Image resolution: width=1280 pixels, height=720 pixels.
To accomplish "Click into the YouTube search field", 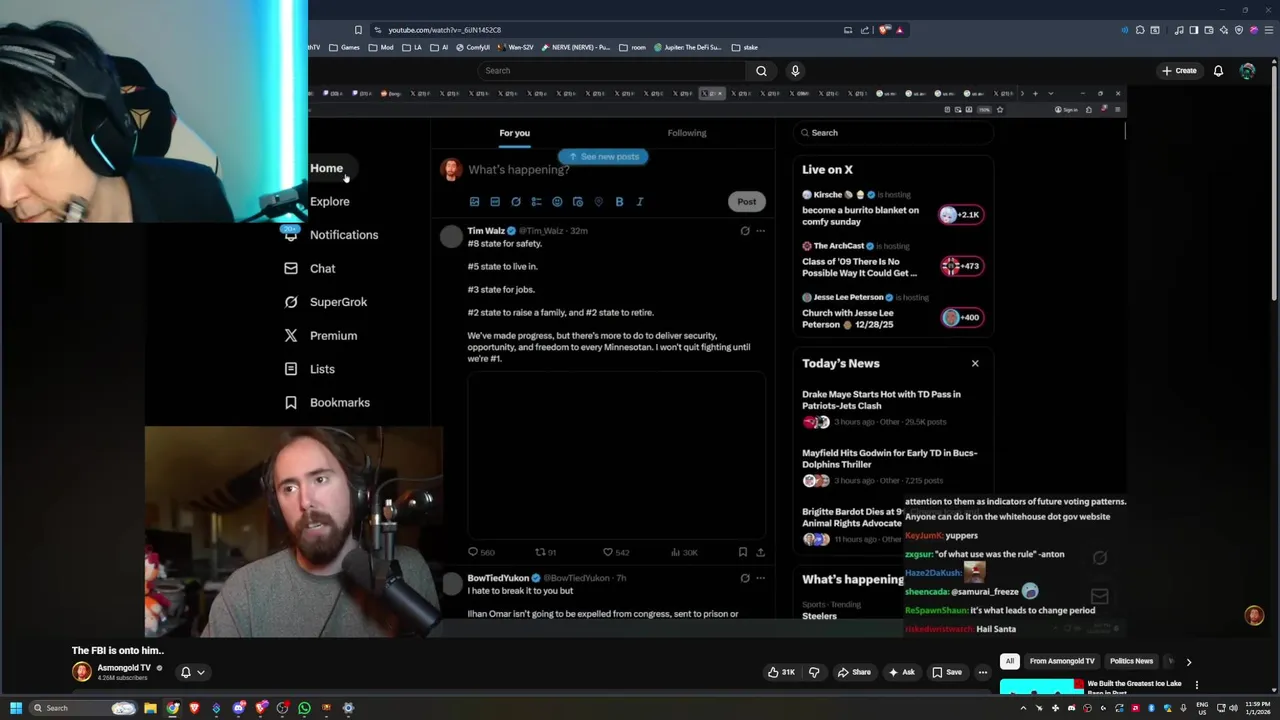I will pyautogui.click(x=612, y=70).
